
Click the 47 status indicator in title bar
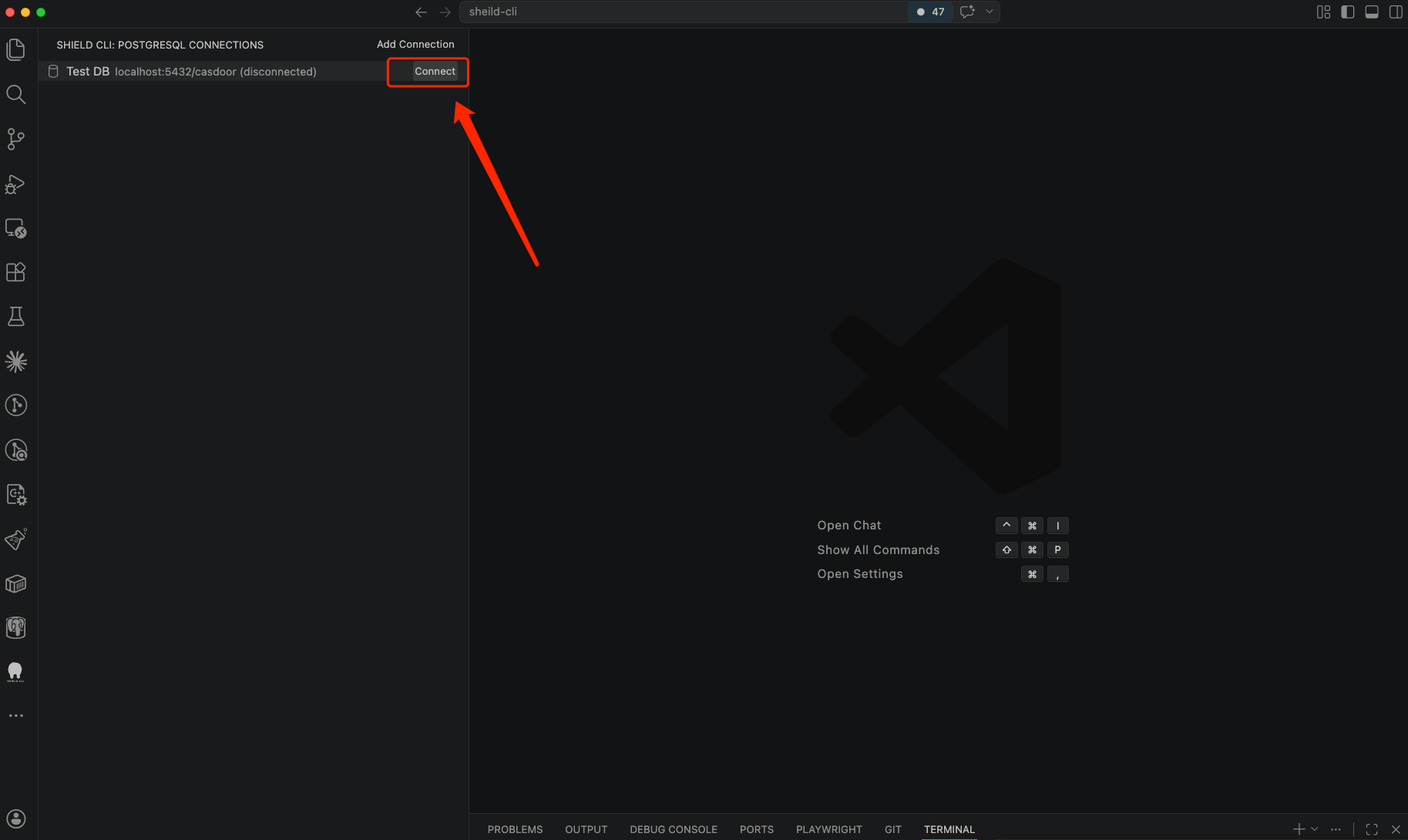[x=930, y=12]
